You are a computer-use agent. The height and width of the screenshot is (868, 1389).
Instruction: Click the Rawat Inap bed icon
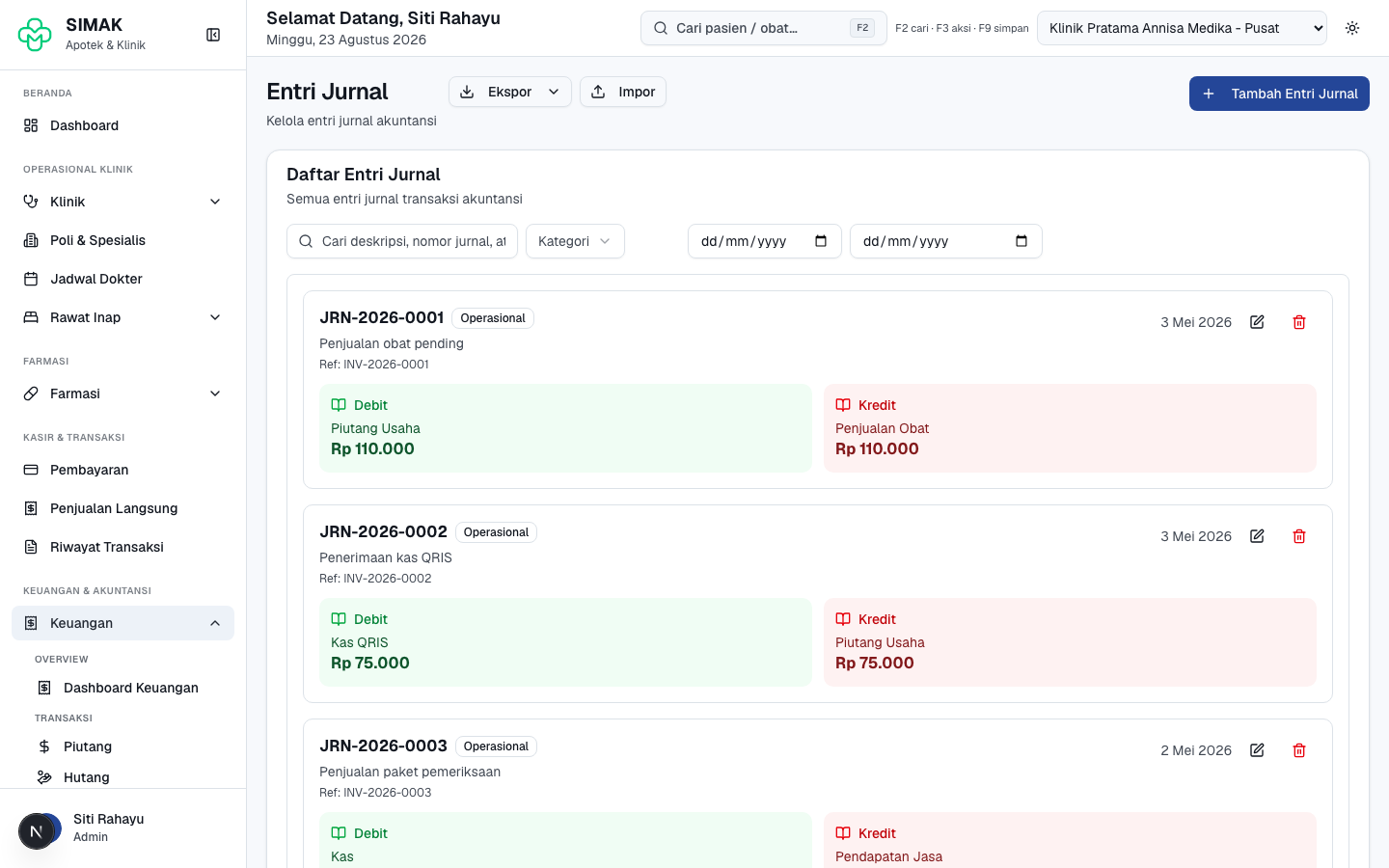pyautogui.click(x=31, y=317)
